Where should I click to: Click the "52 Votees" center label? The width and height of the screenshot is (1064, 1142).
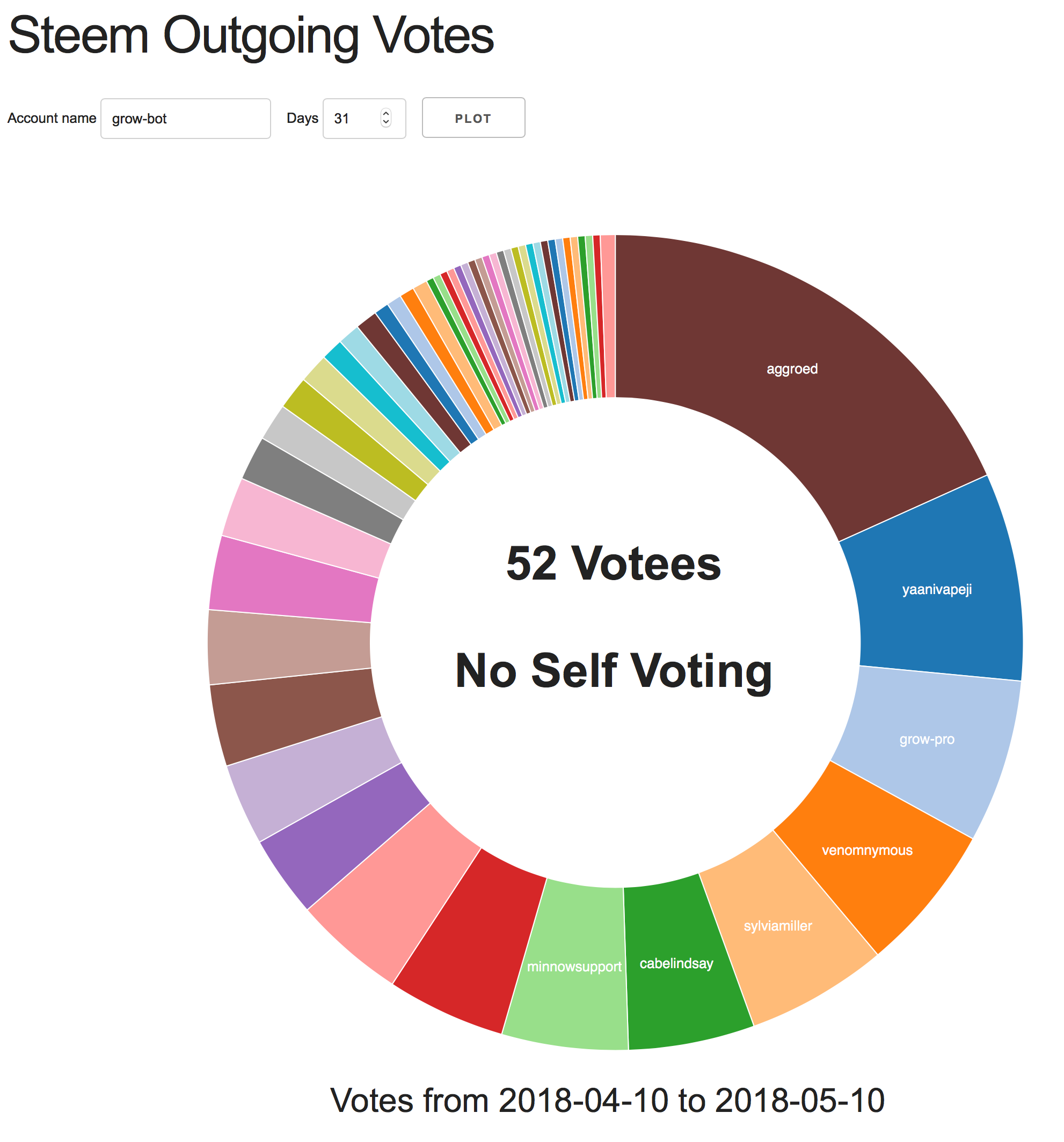pyautogui.click(x=613, y=563)
